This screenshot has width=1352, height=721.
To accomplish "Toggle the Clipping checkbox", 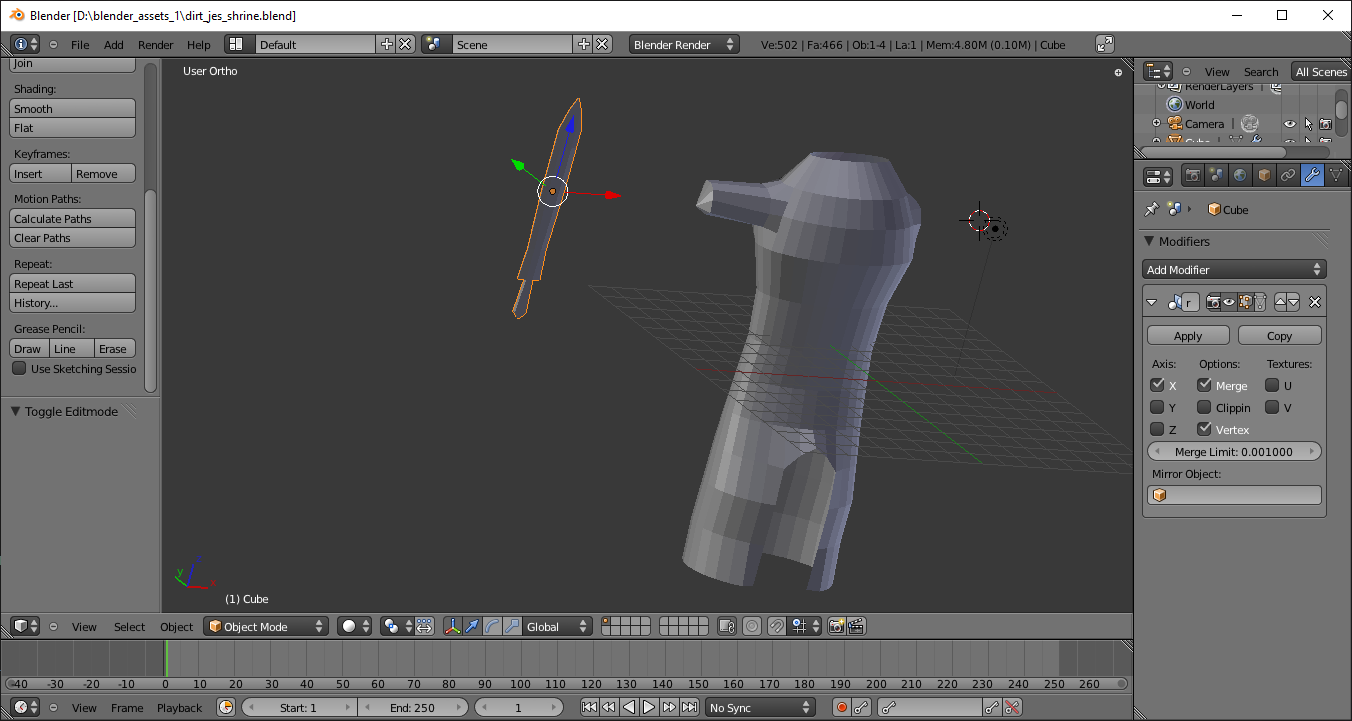I will (1204, 407).
